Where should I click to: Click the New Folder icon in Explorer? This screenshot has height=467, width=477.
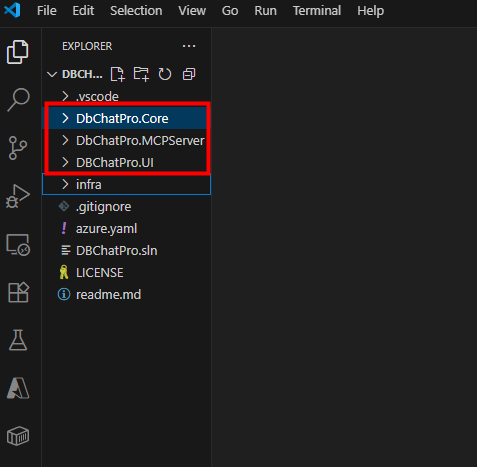(x=141, y=74)
